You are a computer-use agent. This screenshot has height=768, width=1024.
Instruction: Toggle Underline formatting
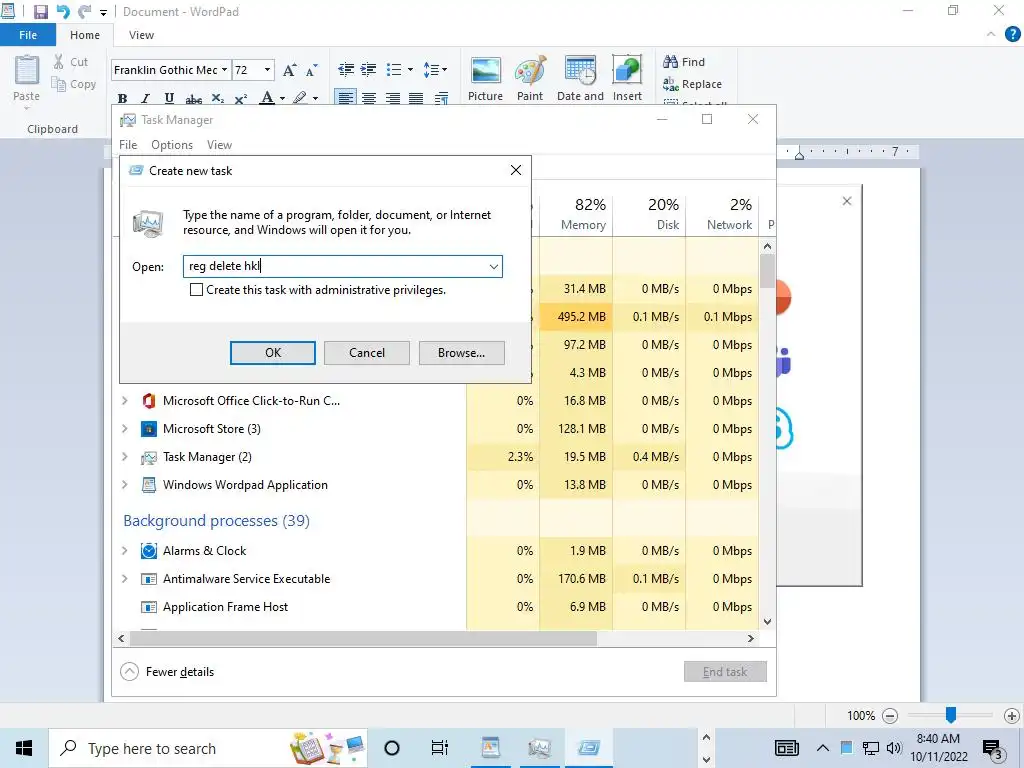pos(169,99)
